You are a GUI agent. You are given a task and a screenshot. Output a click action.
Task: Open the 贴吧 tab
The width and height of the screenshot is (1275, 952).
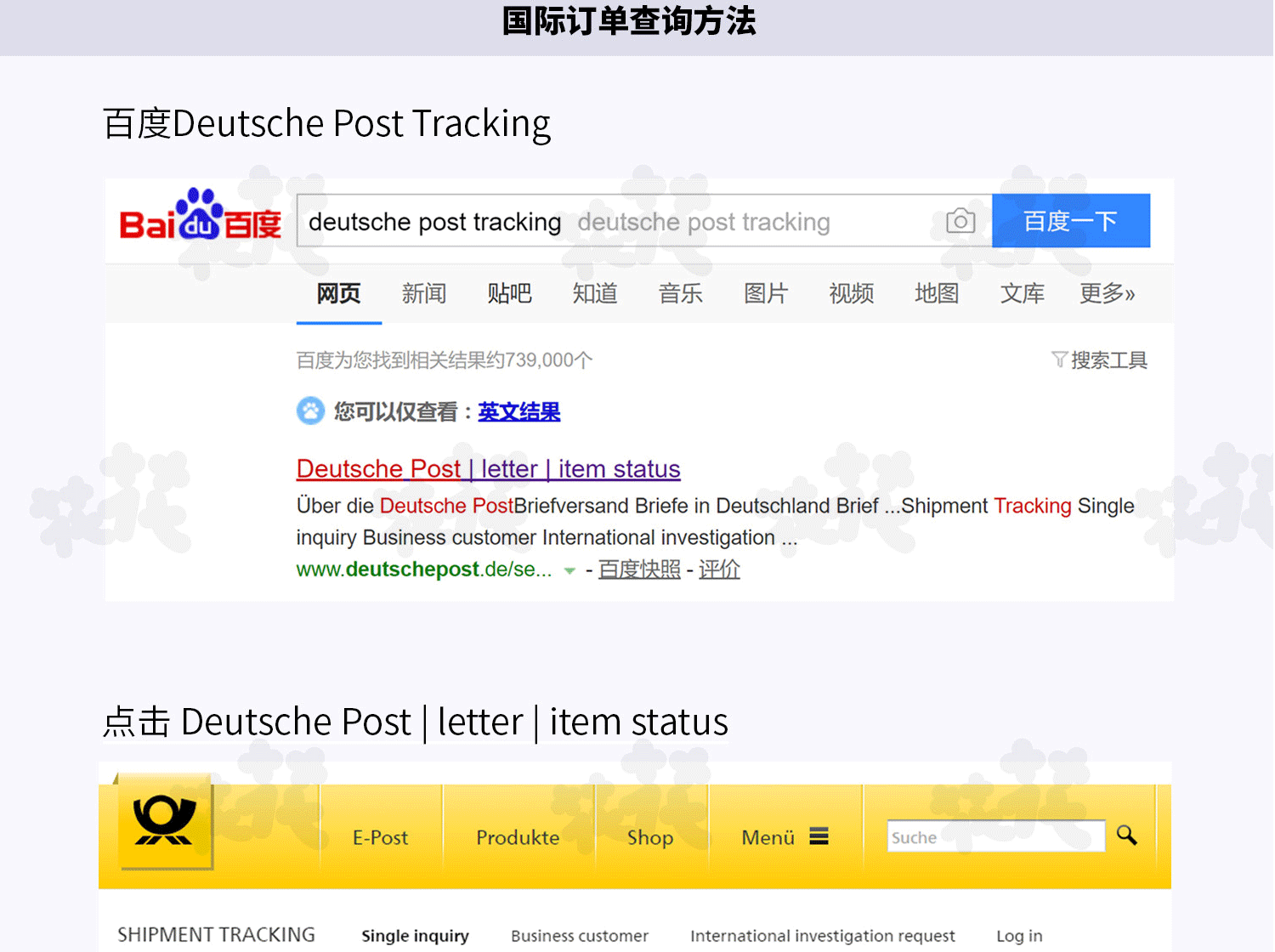509,293
